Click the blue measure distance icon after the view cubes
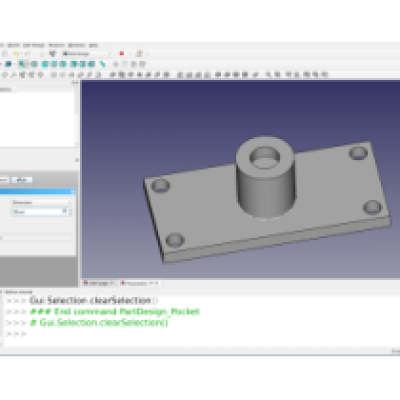 pyautogui.click(x=102, y=64)
